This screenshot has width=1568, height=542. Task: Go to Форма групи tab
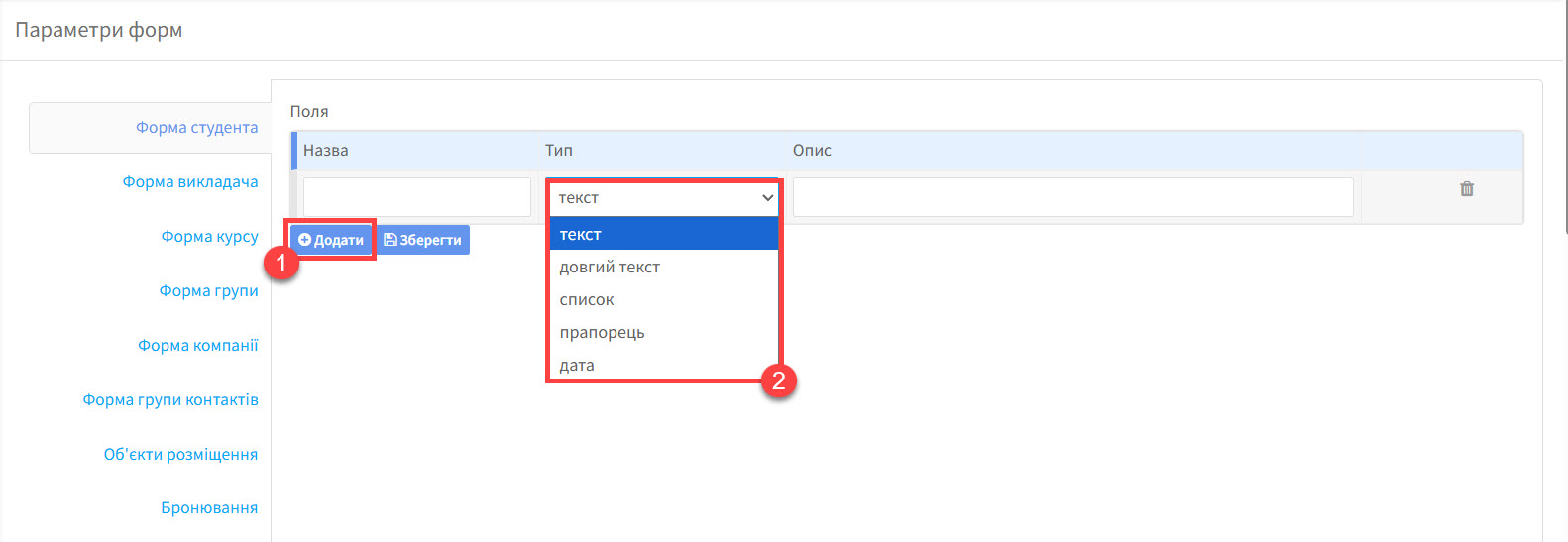(x=208, y=291)
